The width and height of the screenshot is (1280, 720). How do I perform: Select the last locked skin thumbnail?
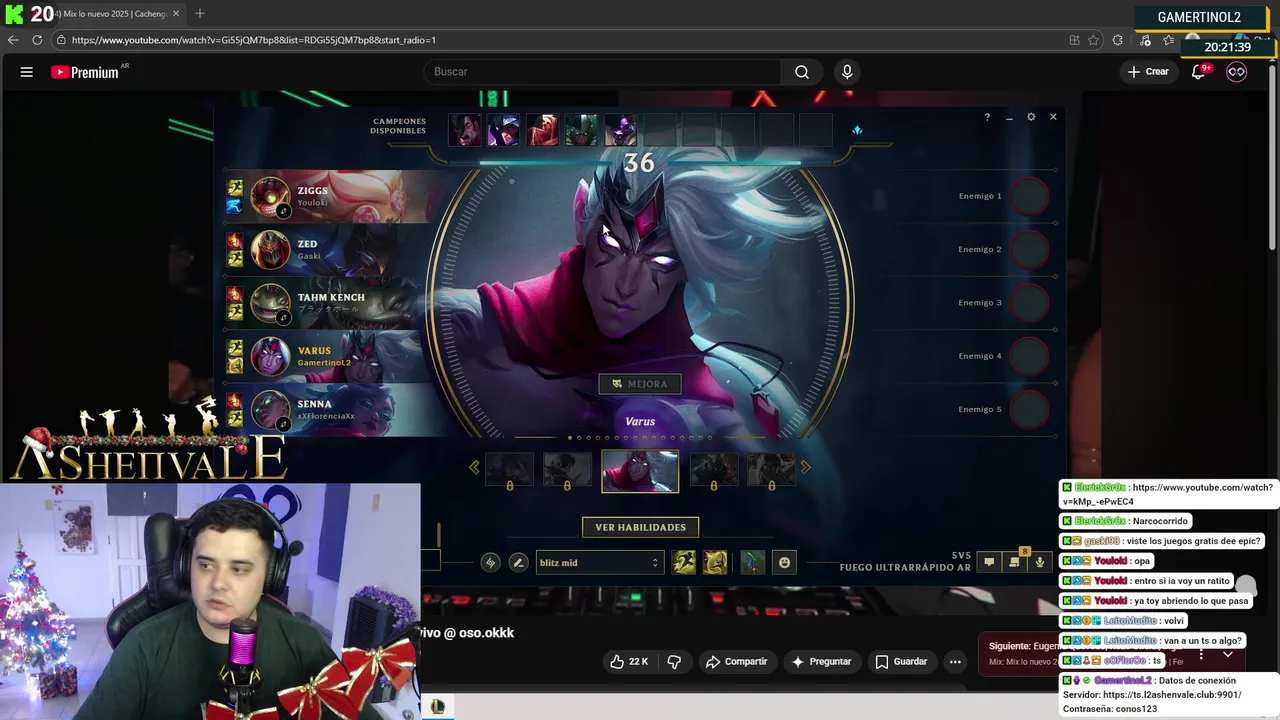click(x=771, y=470)
